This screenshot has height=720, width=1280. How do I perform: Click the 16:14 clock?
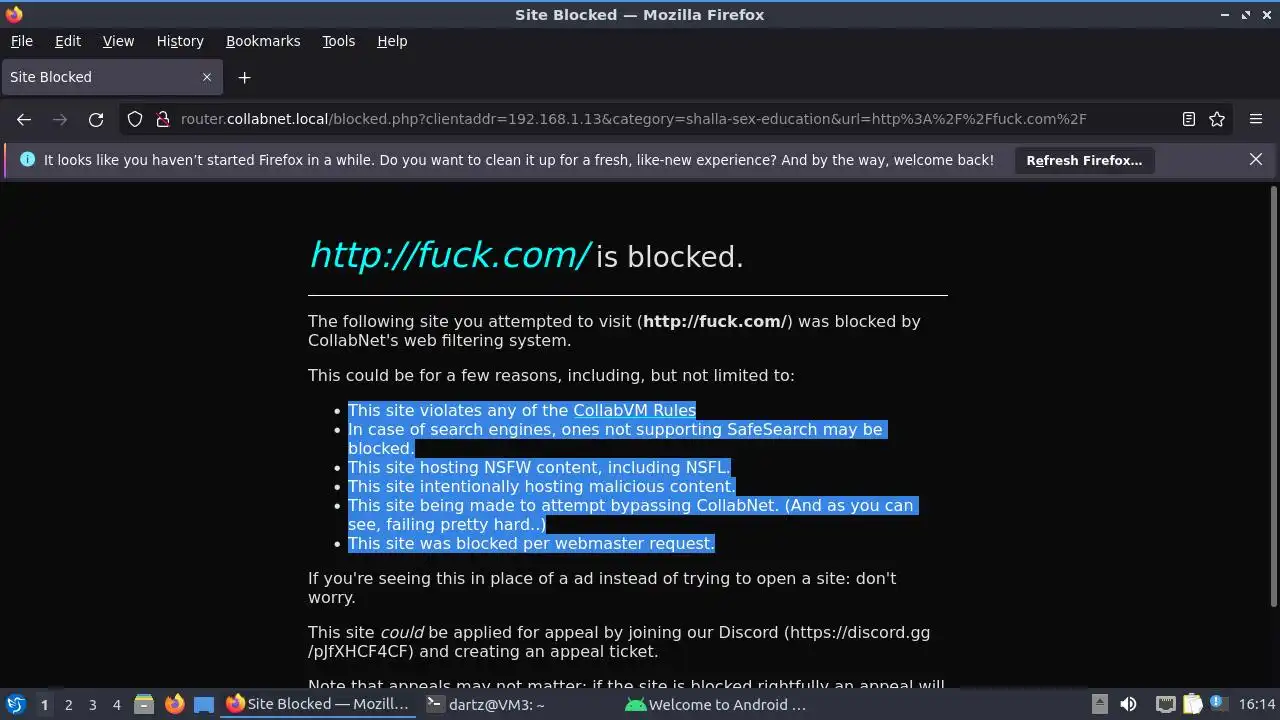(x=1257, y=704)
